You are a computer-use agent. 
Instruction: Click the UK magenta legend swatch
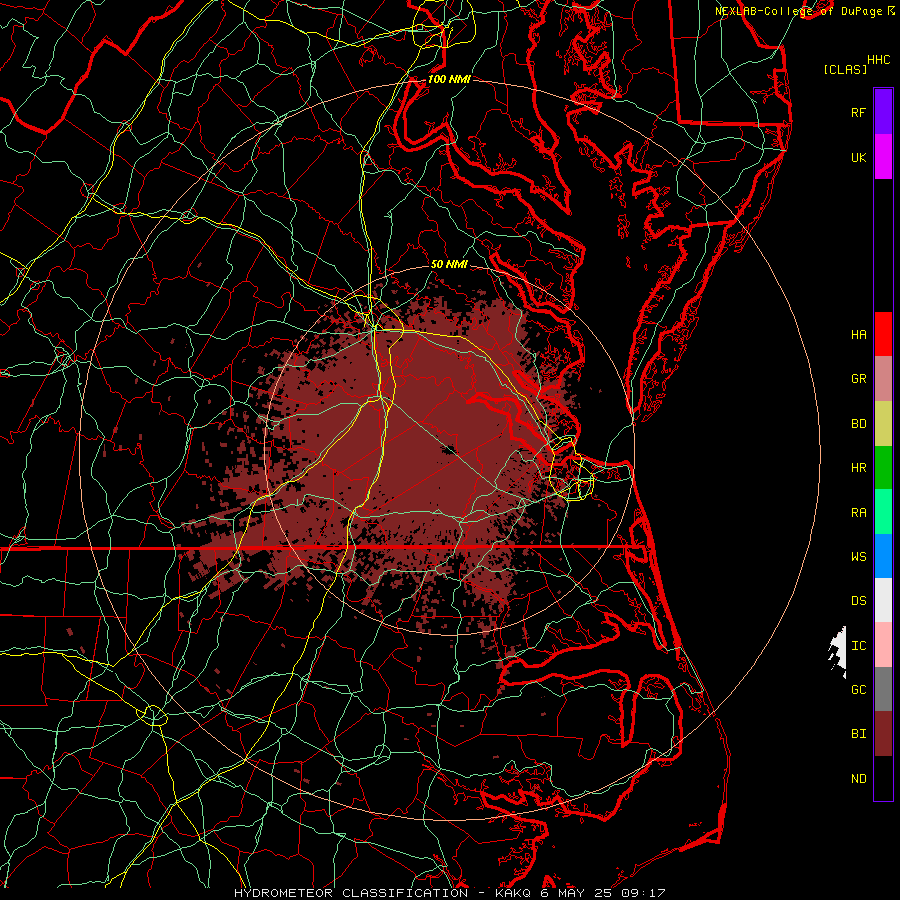tap(883, 157)
